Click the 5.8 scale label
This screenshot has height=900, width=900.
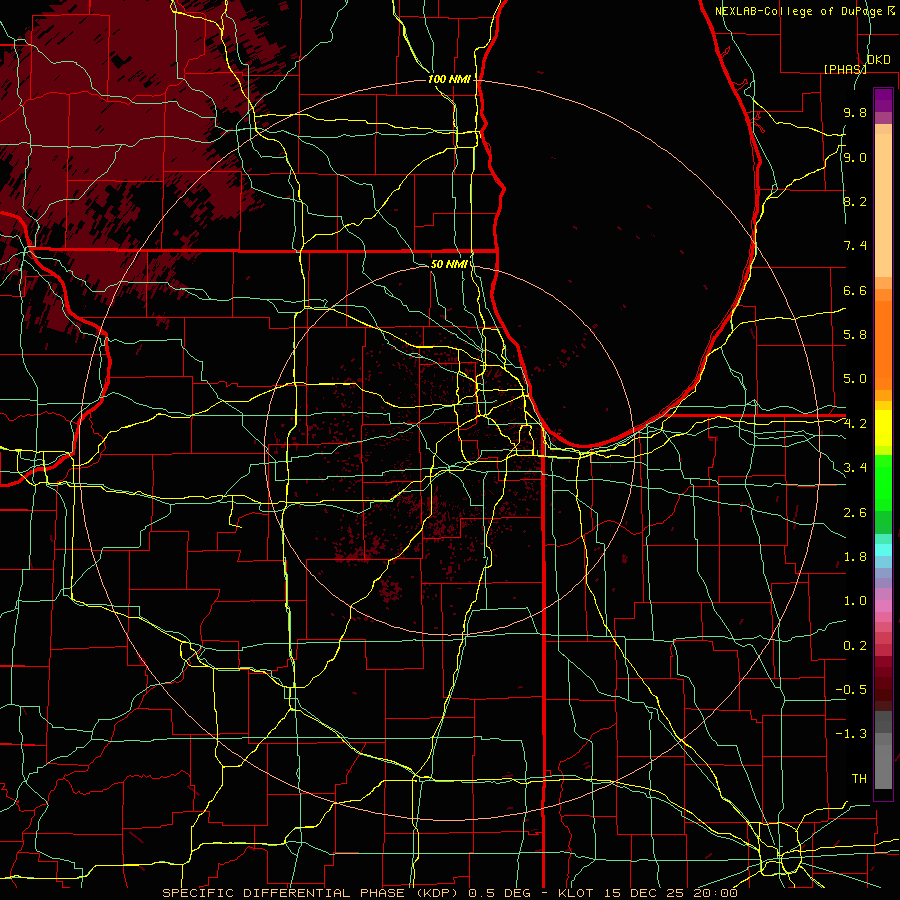[855, 335]
